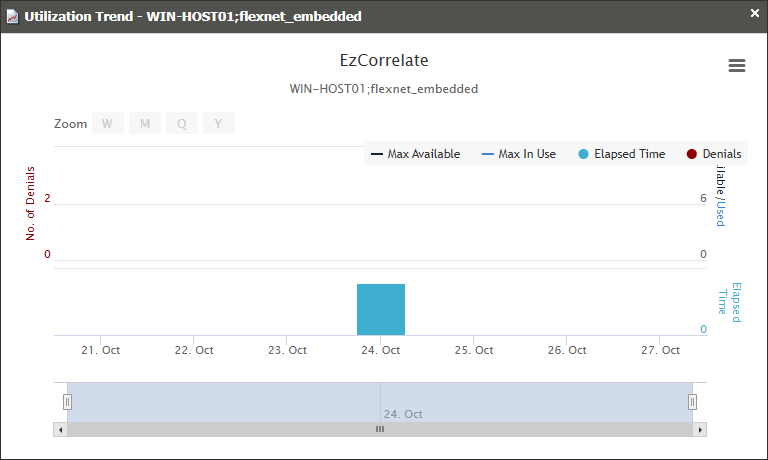Choose the Q quarterly zoom button
The height and width of the screenshot is (460, 768).
182,124
